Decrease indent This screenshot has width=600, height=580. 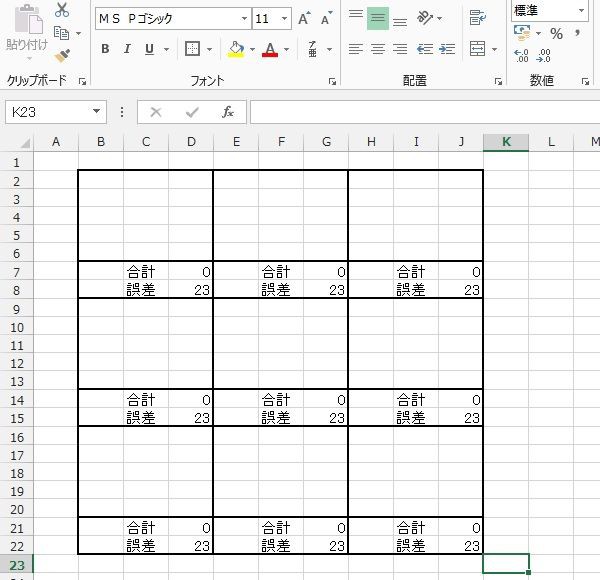click(425, 49)
